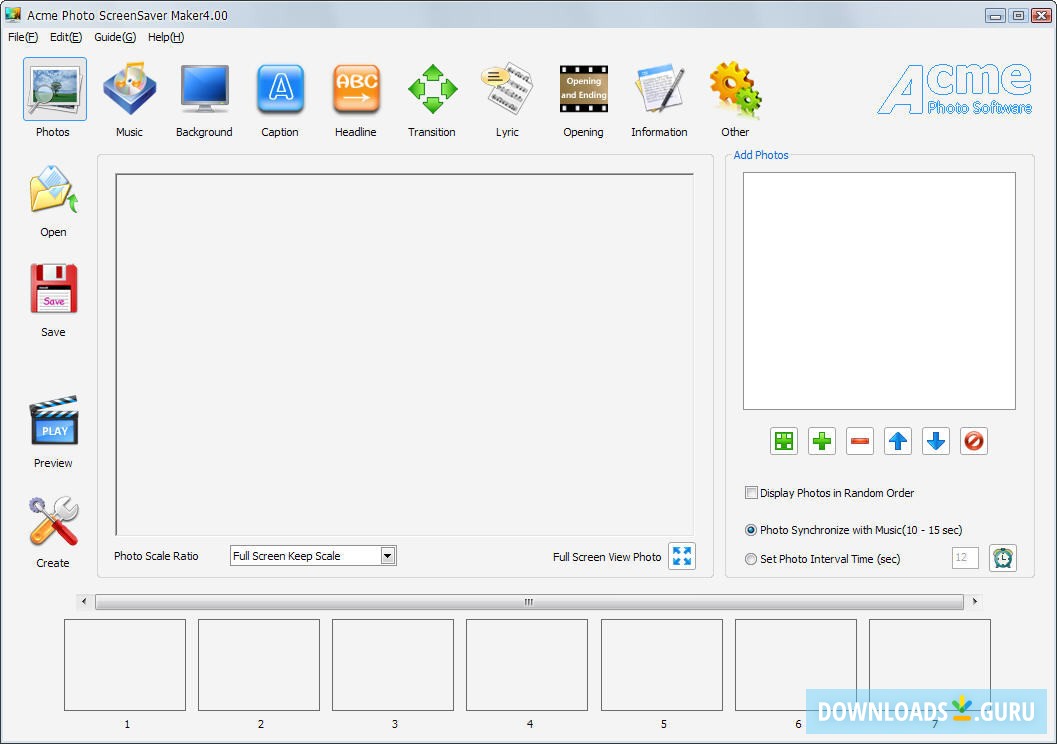Click the Open folder icon
The image size is (1057, 744).
pyautogui.click(x=54, y=191)
